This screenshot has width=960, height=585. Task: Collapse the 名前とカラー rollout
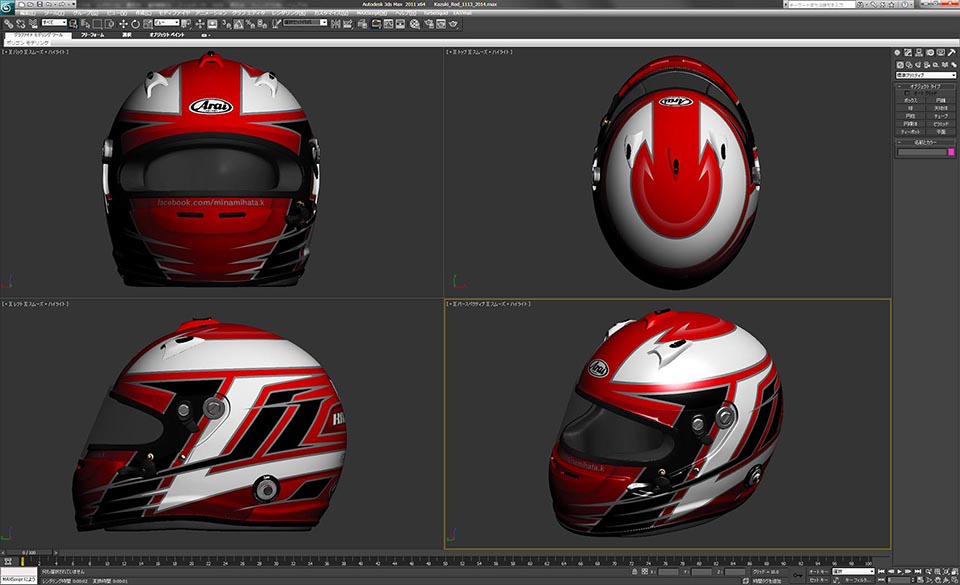(926, 143)
